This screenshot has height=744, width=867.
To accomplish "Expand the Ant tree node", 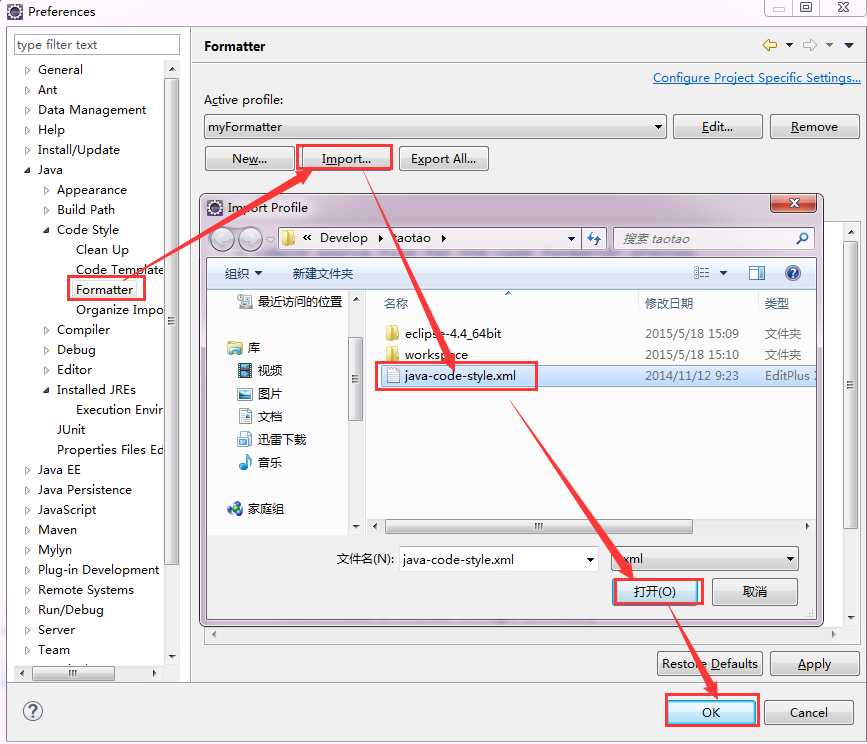I will coord(27,90).
